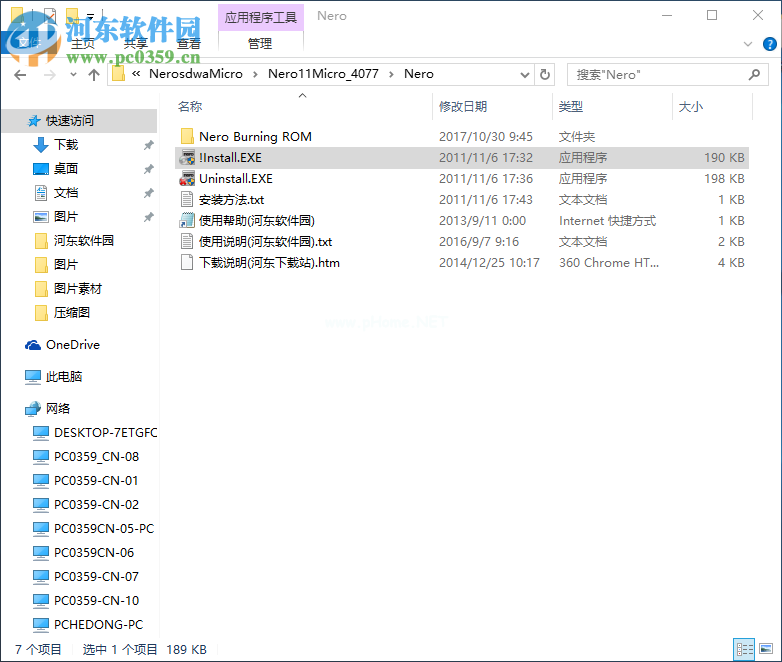Click NerosdwaMicro in the address path
This screenshot has height=662, width=782.
coord(196,74)
